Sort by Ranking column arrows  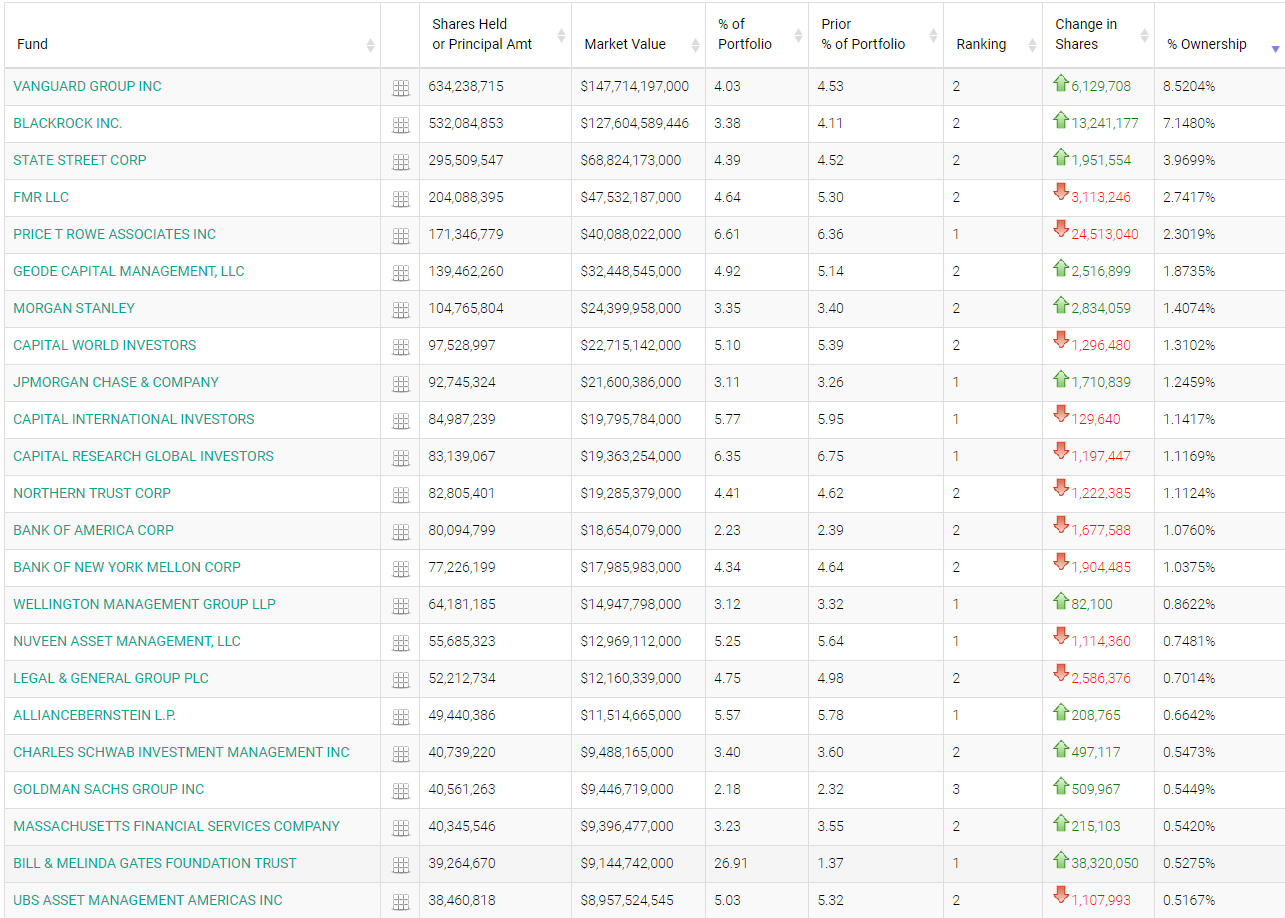click(x=1032, y=45)
